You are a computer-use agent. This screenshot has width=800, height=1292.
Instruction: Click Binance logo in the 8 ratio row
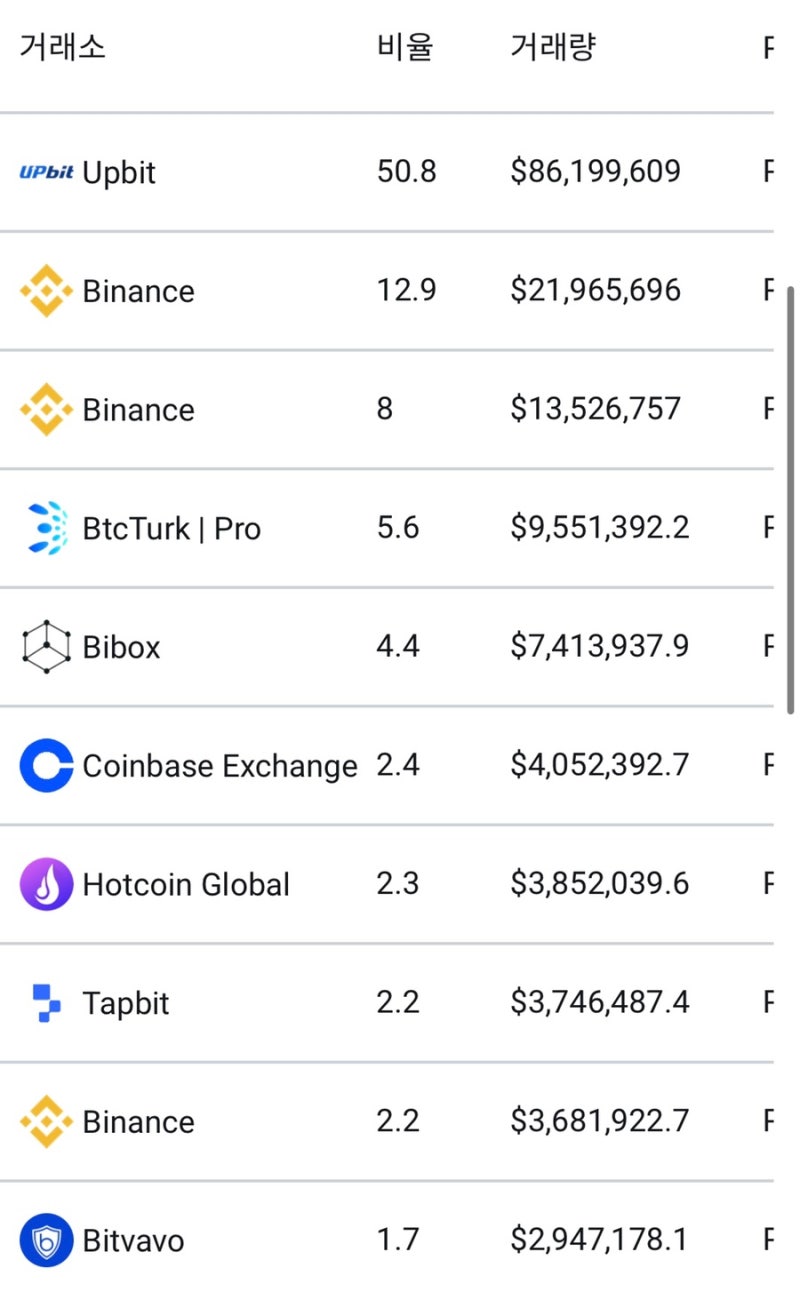46,410
